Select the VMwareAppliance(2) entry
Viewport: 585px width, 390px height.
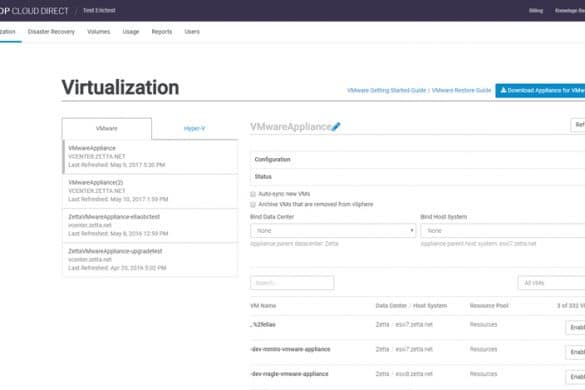(x=150, y=191)
